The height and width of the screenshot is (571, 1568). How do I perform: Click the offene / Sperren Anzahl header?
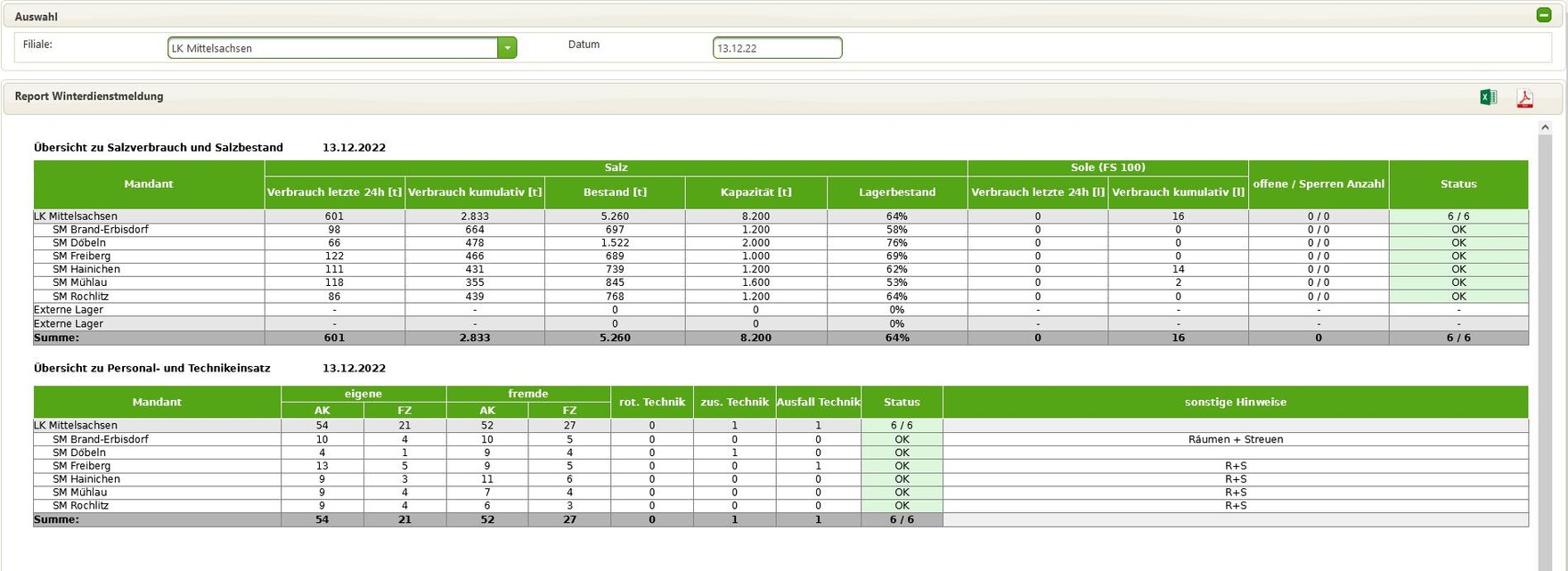click(x=1319, y=184)
